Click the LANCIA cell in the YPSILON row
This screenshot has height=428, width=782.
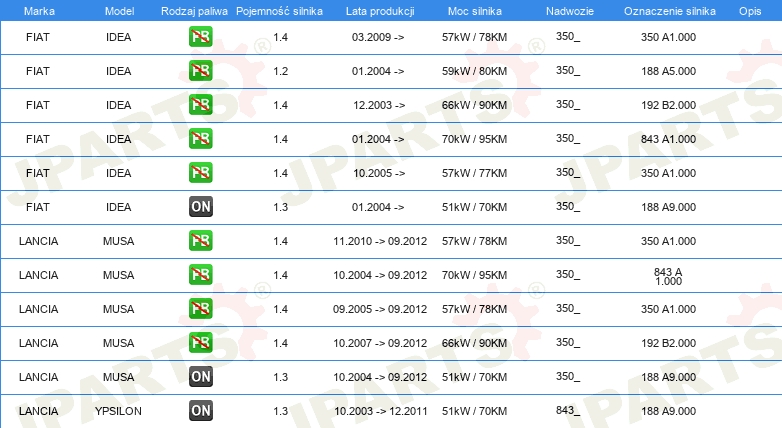click(38, 411)
